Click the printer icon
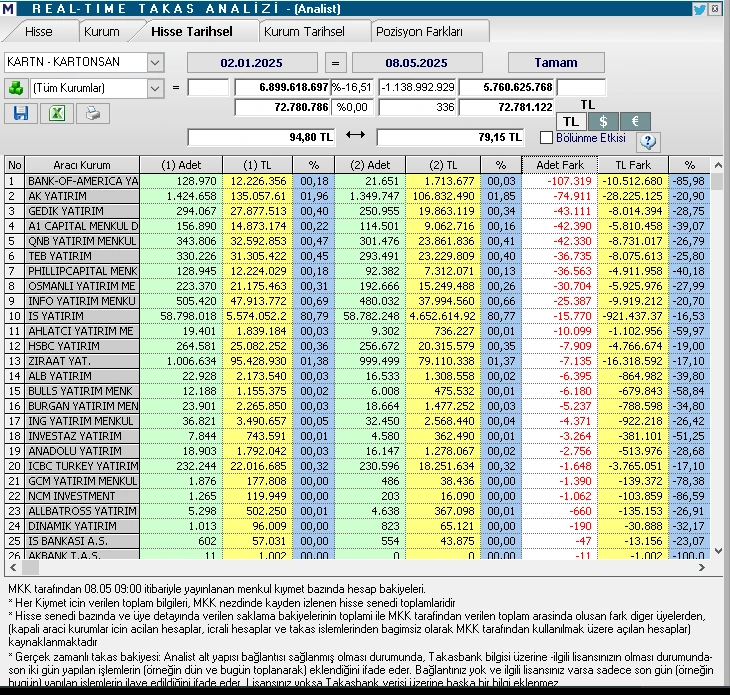Screen dimensions: 730x695 tap(93, 113)
